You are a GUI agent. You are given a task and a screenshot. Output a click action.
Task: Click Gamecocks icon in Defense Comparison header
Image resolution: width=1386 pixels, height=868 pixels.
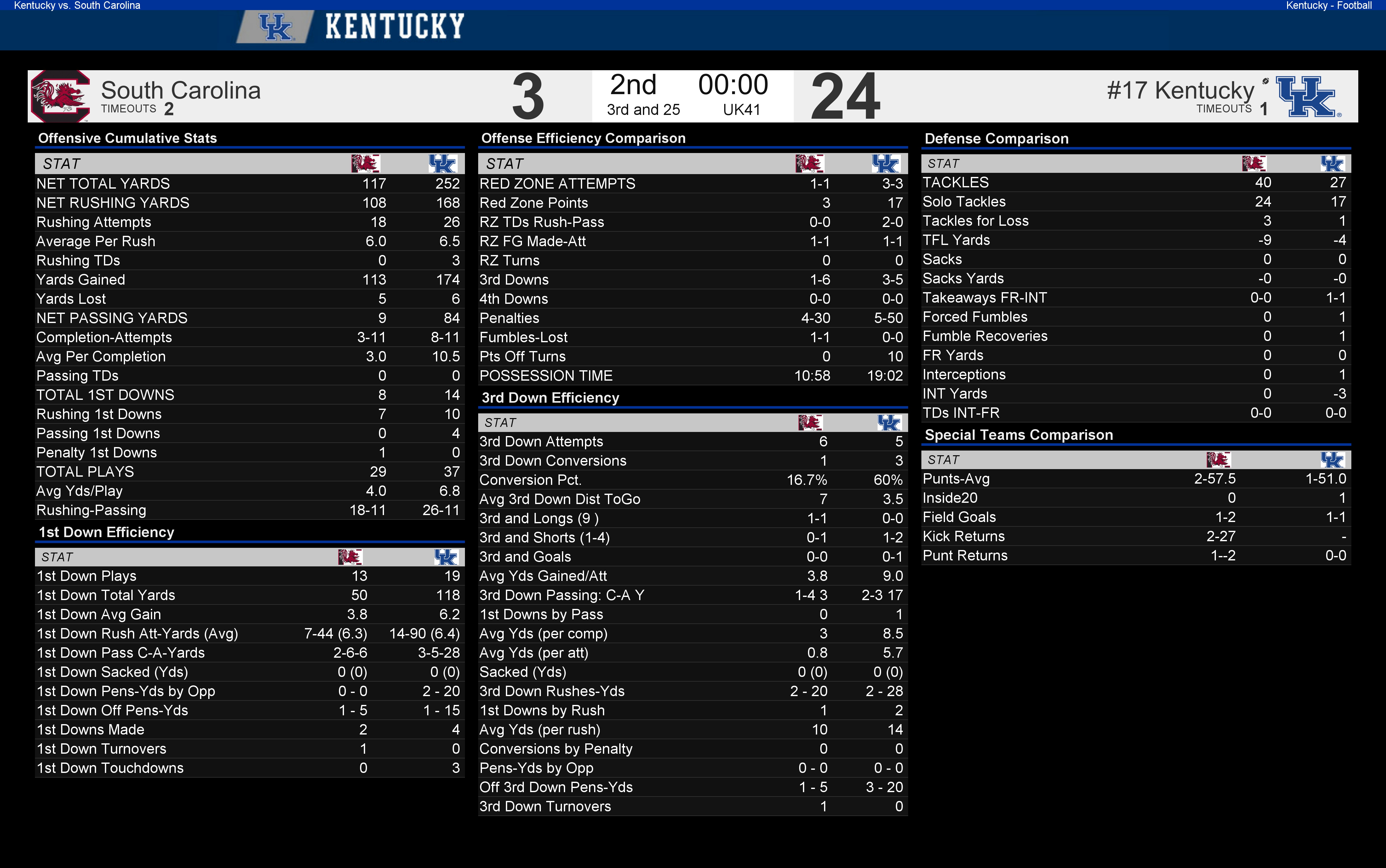[x=1254, y=163]
